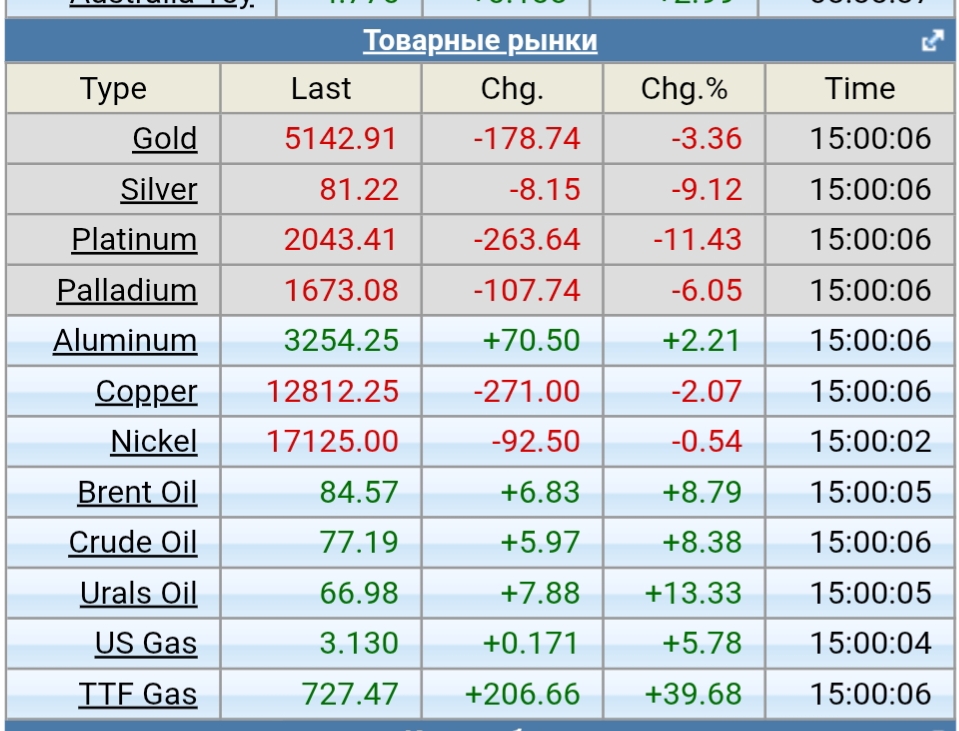
Task: Click the Aluminum link
Action: [125, 341]
